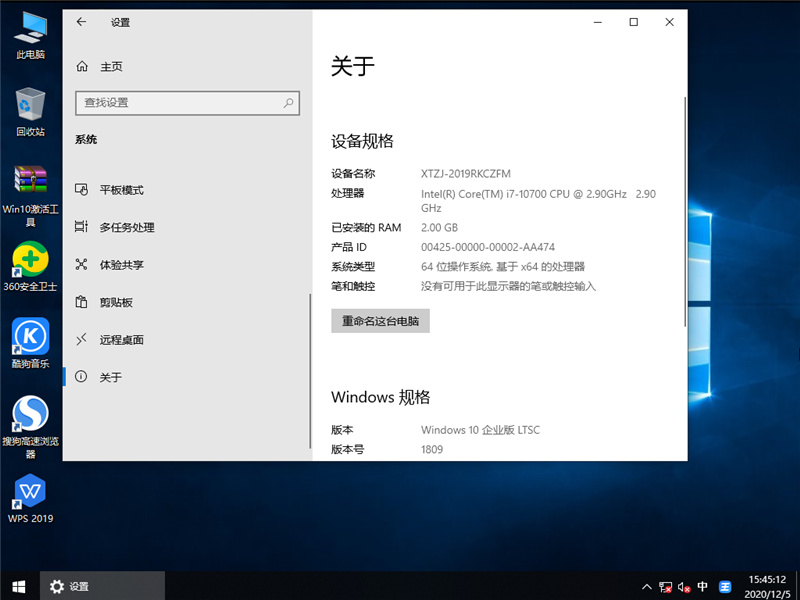Close the Settings window

[x=669, y=22]
